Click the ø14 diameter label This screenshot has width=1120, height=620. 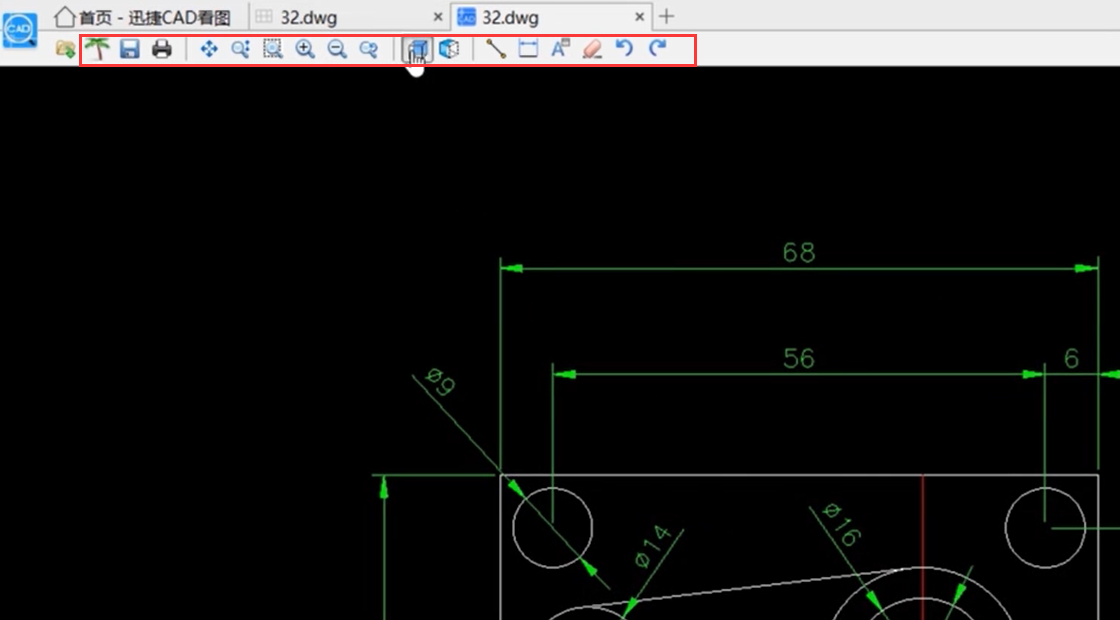click(x=654, y=546)
